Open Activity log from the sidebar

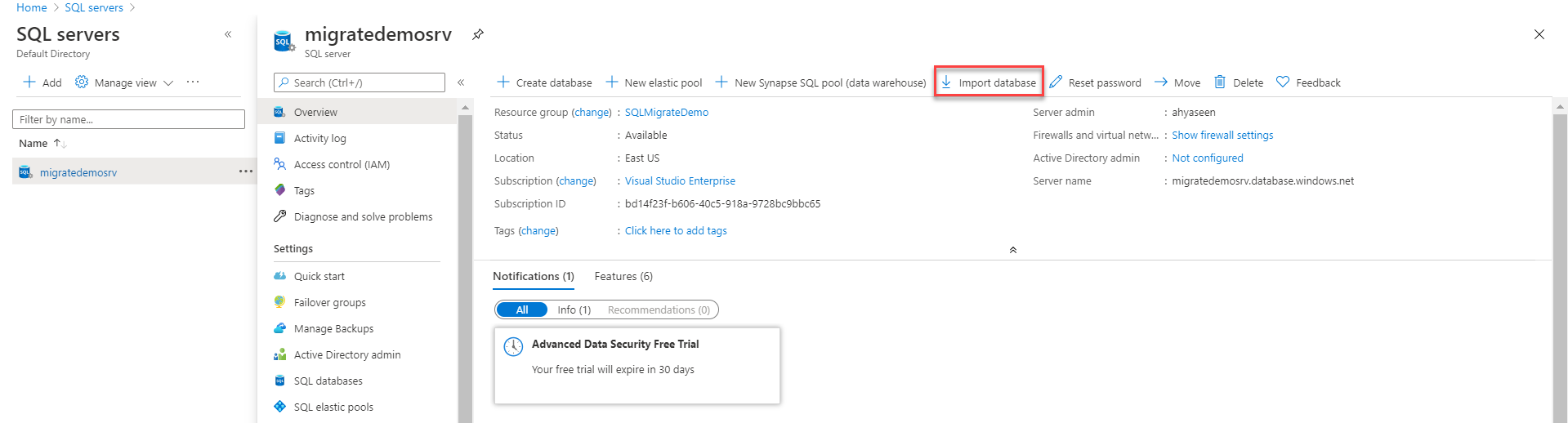pyautogui.click(x=319, y=139)
